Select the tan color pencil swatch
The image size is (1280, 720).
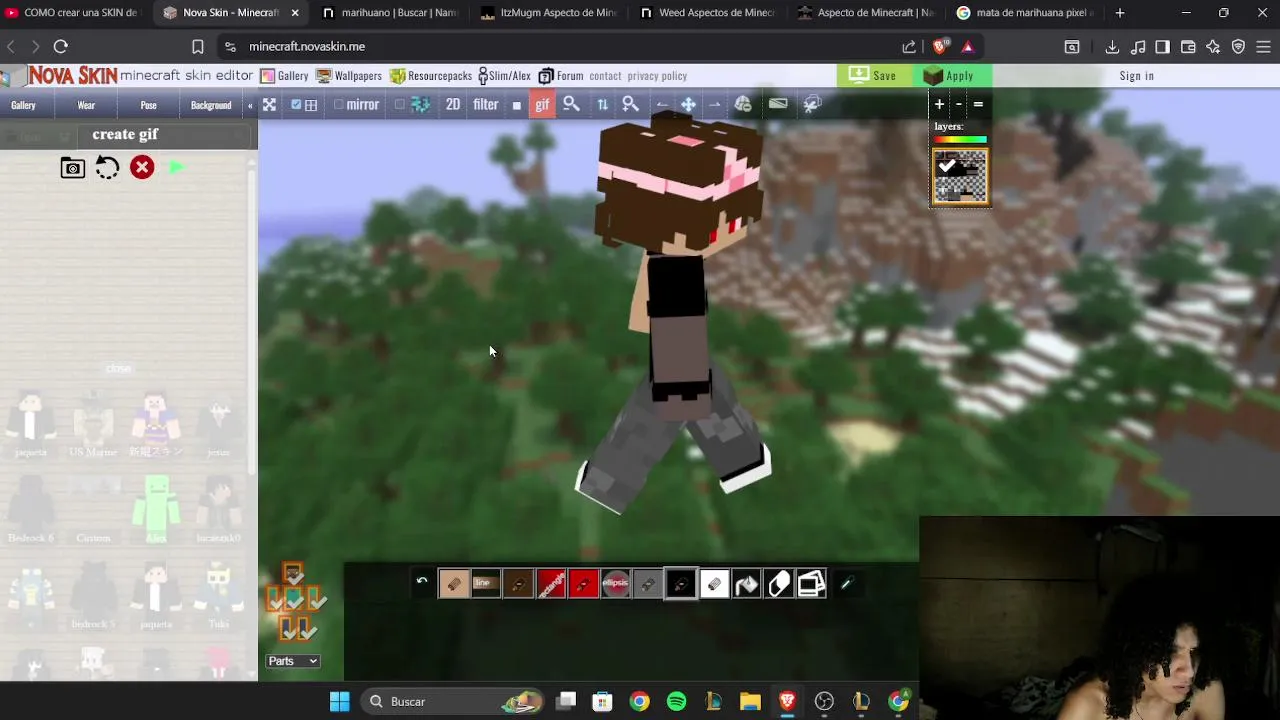[453, 583]
